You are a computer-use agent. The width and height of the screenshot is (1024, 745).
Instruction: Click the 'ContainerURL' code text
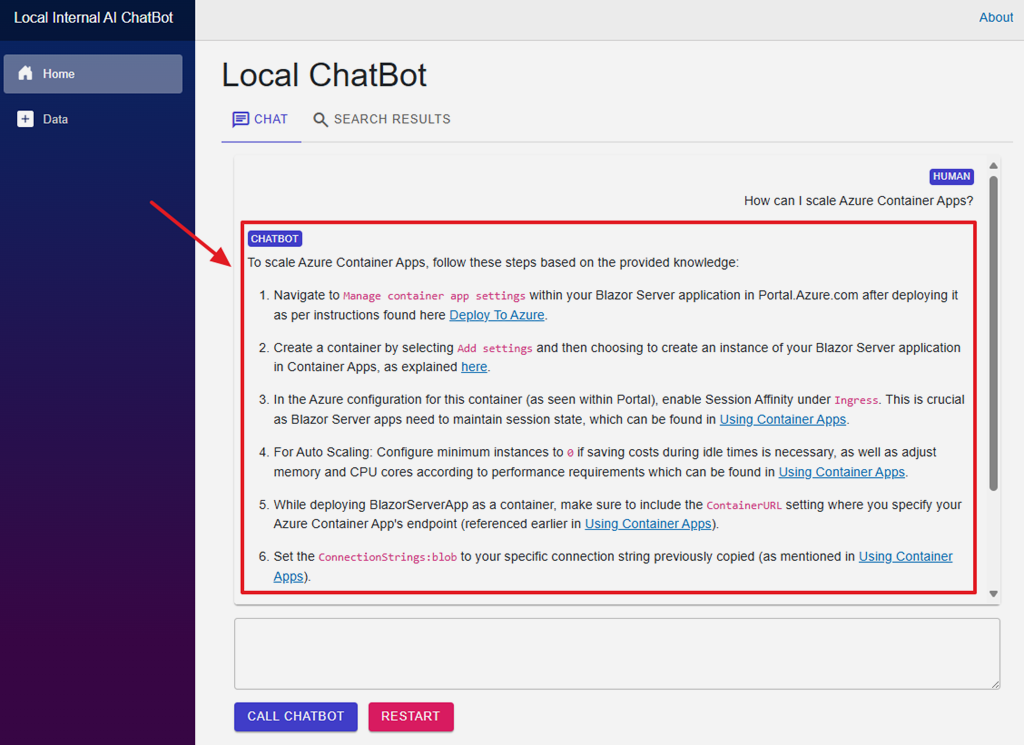tap(744, 505)
